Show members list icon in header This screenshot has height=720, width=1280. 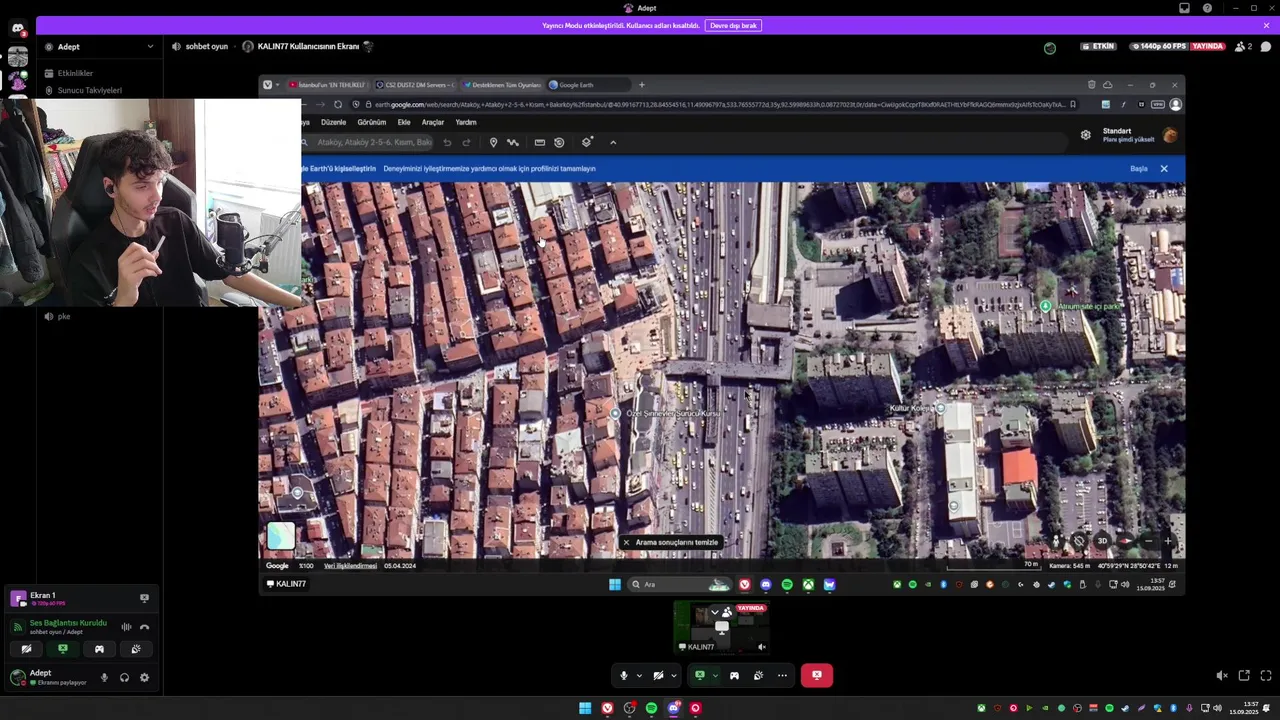[x=1244, y=46]
